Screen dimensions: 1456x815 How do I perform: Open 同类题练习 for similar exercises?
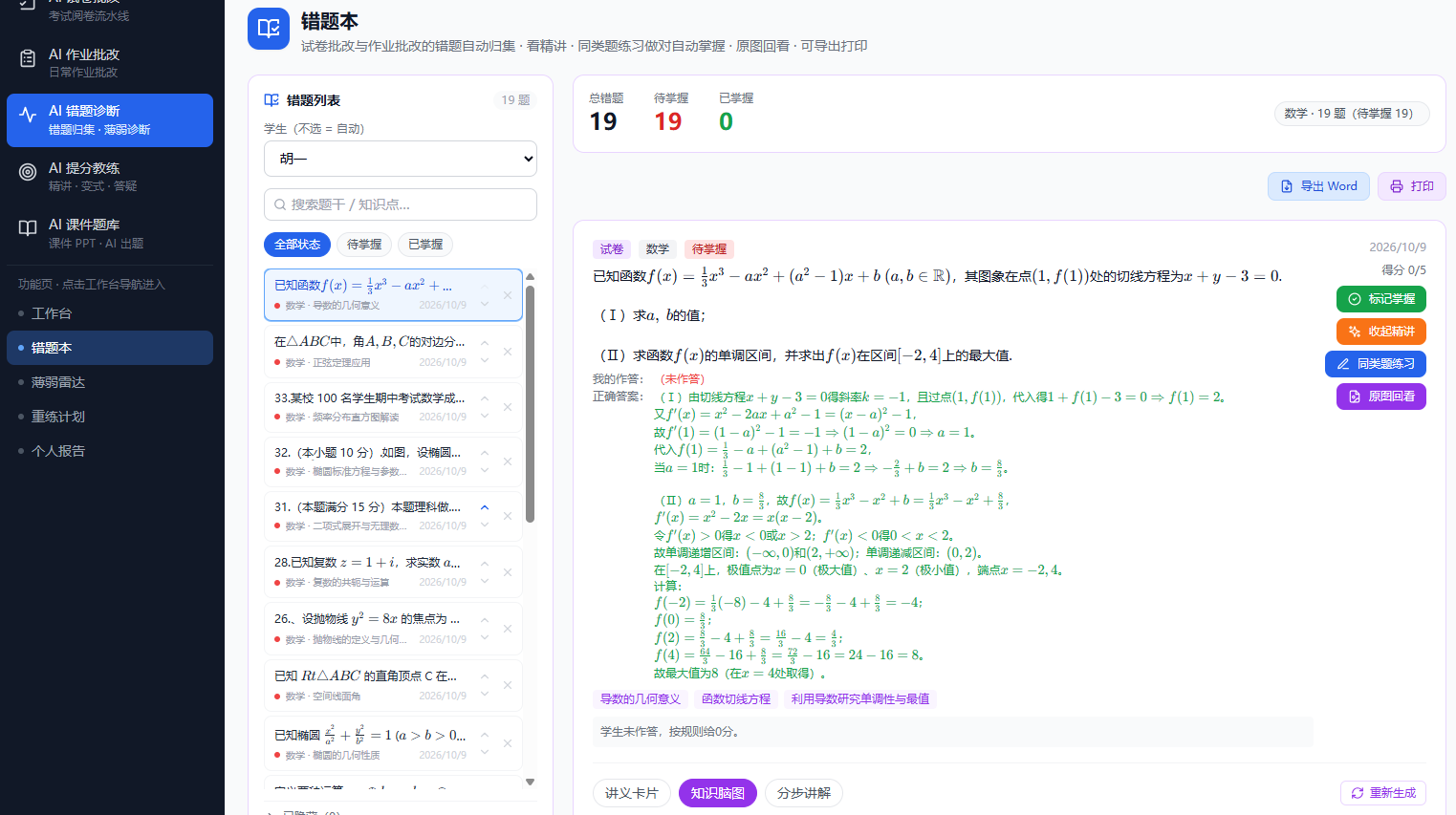(x=1376, y=364)
